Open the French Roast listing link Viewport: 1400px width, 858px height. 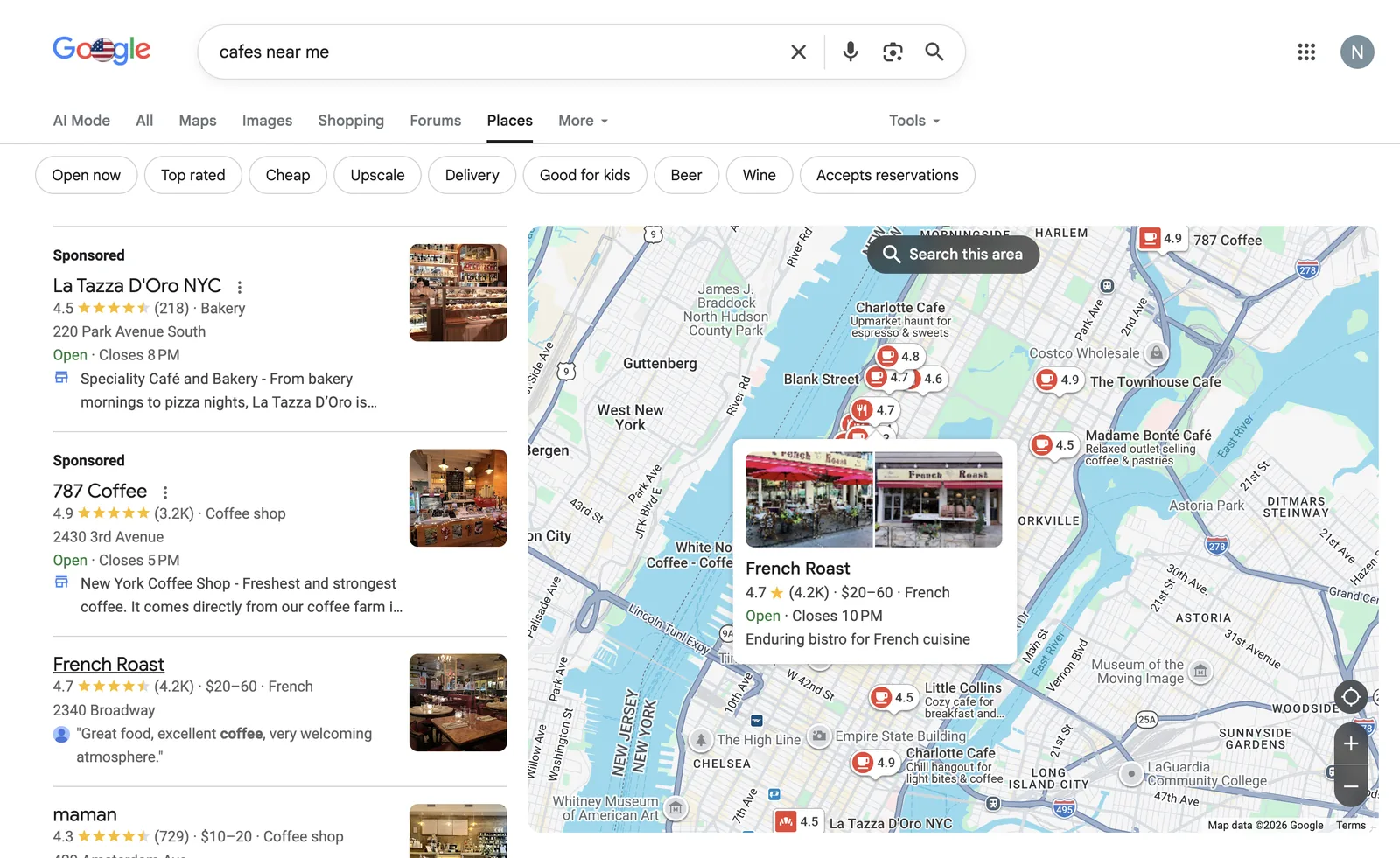[108, 665]
